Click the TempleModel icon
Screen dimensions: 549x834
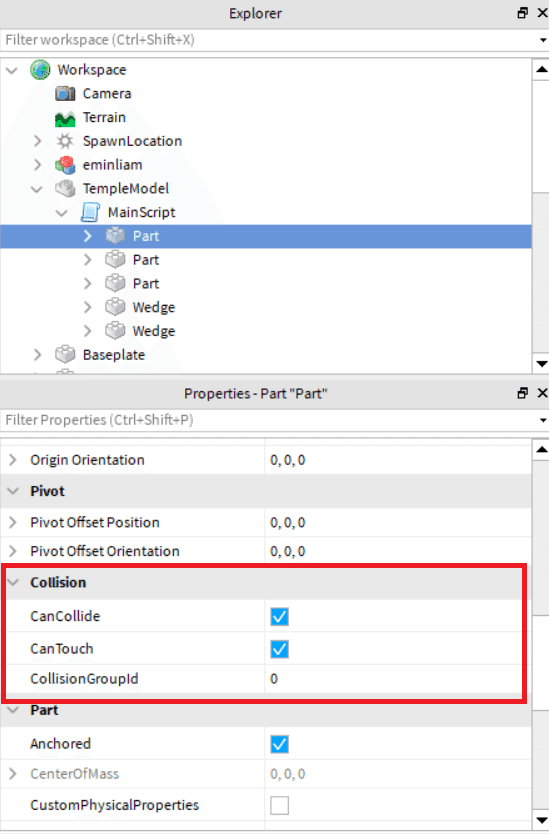[x=65, y=188]
